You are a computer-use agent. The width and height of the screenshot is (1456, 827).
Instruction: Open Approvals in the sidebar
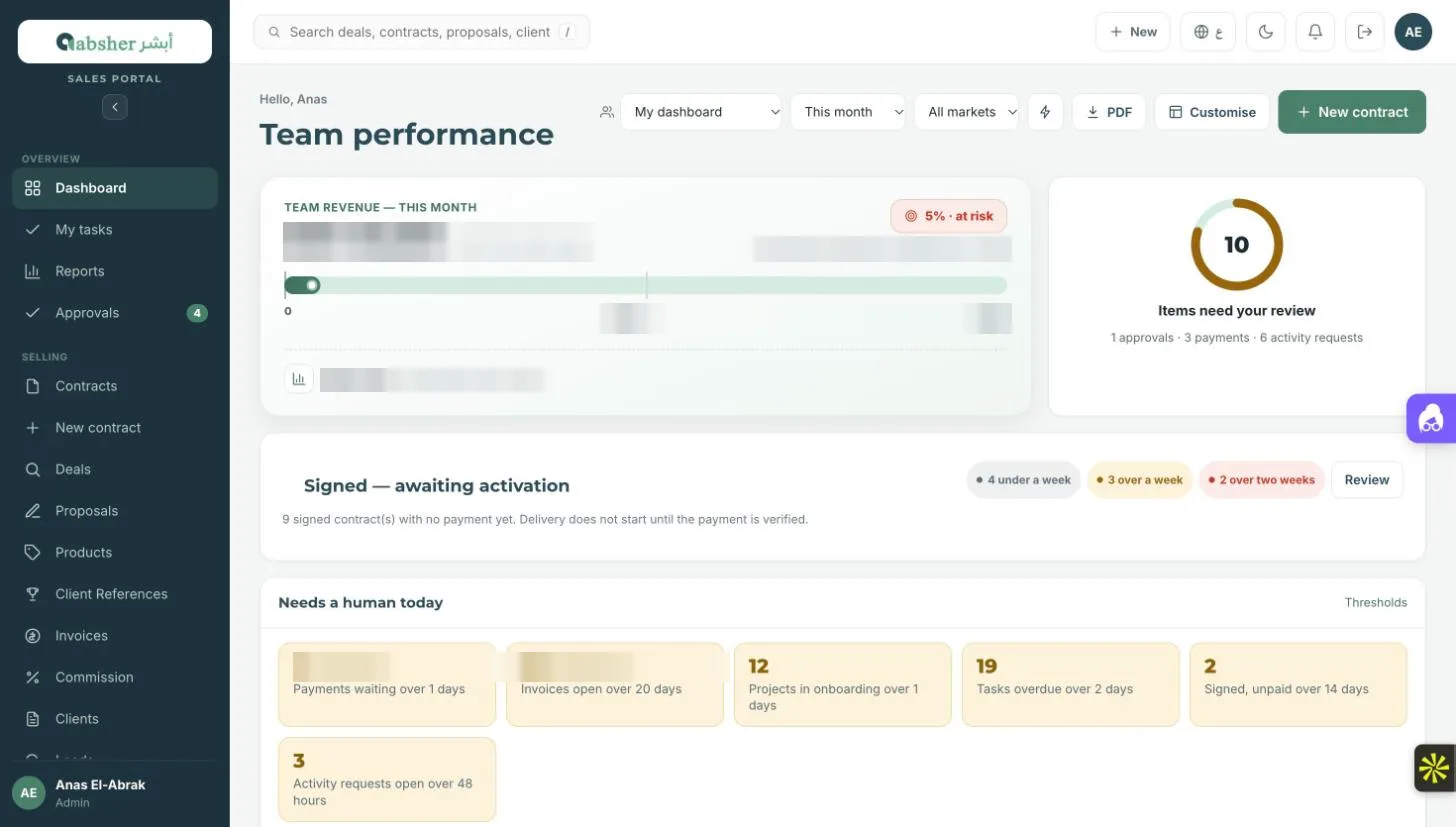(x=115, y=313)
